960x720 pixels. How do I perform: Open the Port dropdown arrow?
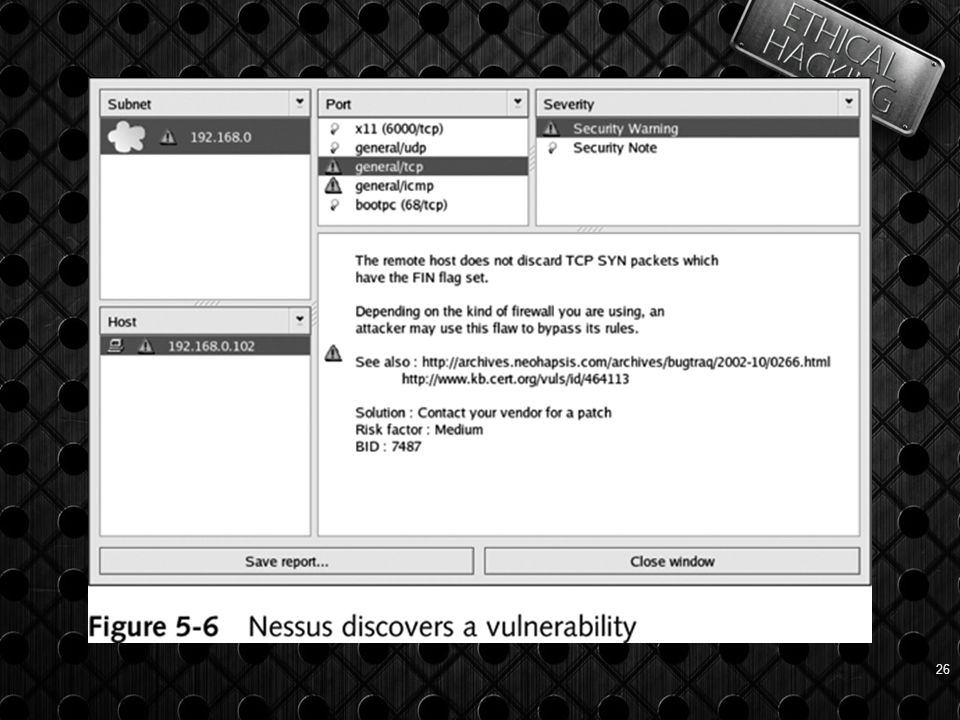[x=517, y=103]
